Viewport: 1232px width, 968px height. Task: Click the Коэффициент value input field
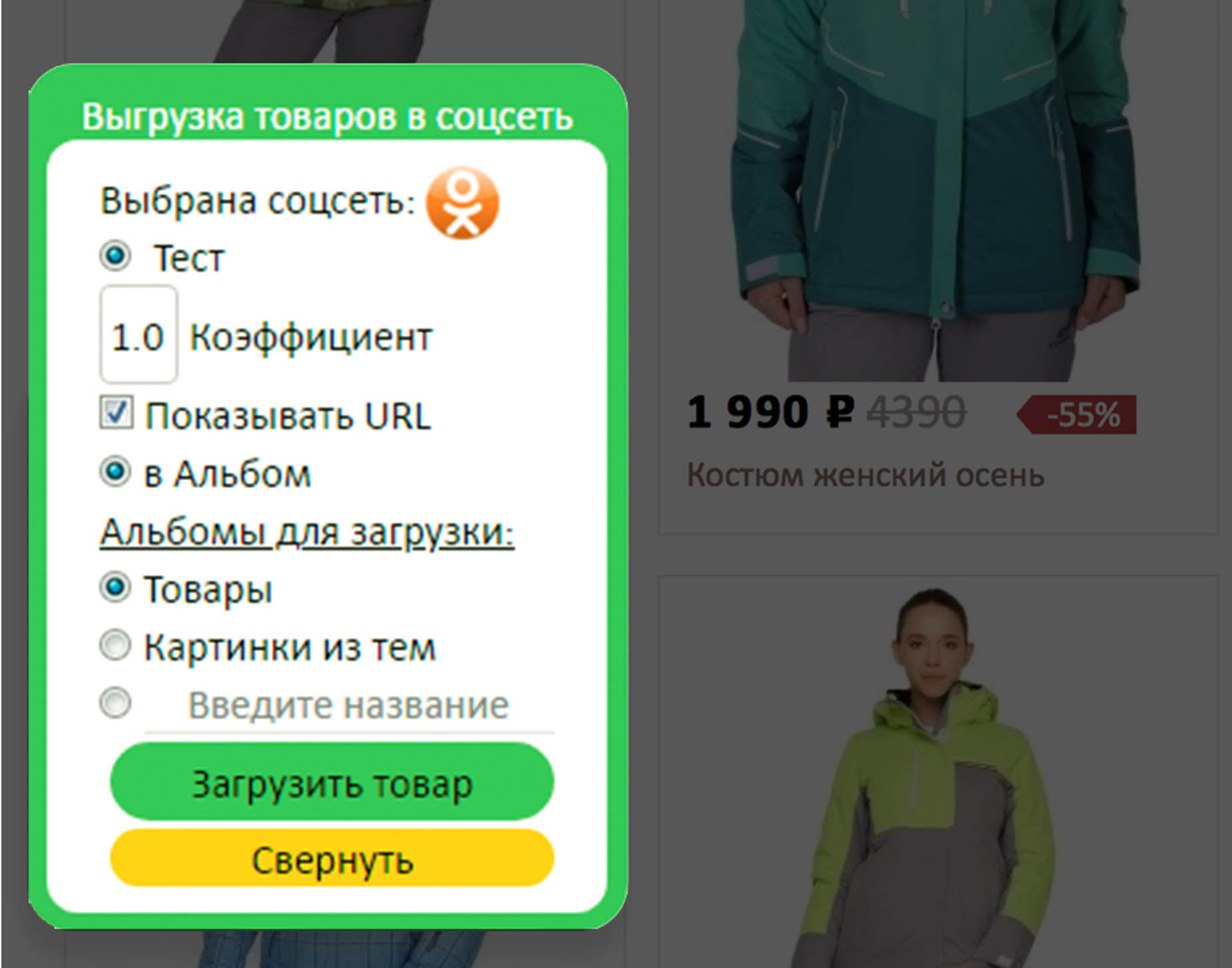[138, 334]
